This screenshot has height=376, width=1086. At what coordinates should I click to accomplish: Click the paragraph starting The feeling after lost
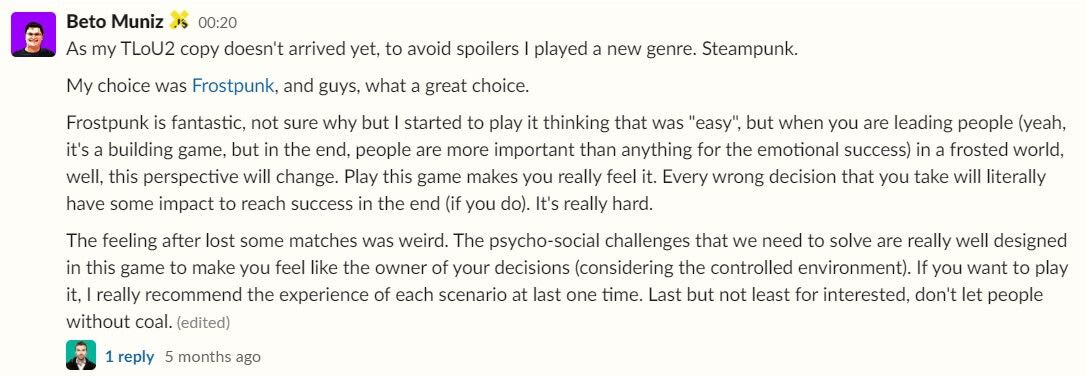click(x=567, y=281)
